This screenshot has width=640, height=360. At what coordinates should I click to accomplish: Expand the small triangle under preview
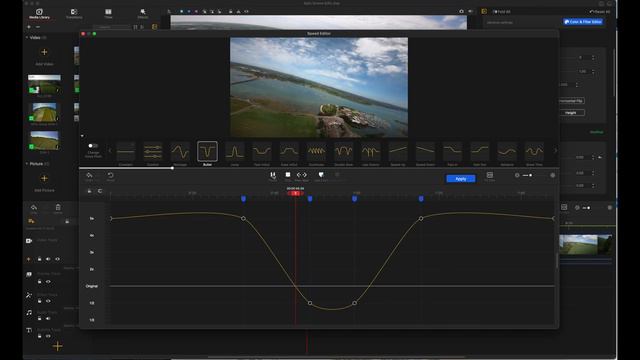pos(82,136)
